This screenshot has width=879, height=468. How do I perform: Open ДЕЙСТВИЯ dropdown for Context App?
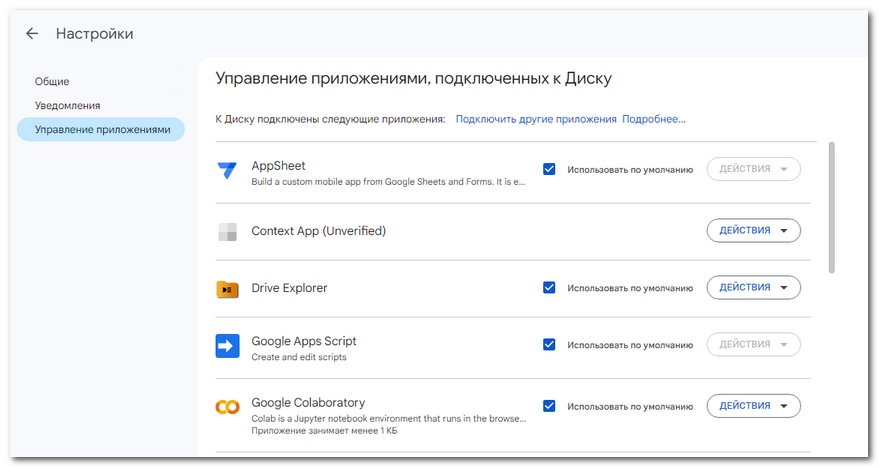pyautogui.click(x=753, y=230)
